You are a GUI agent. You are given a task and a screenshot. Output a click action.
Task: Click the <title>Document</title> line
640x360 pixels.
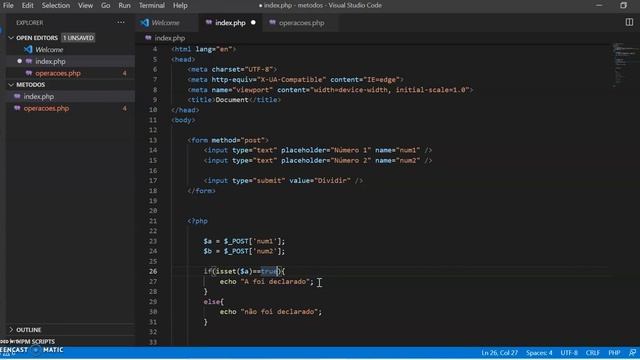pyautogui.click(x=234, y=100)
